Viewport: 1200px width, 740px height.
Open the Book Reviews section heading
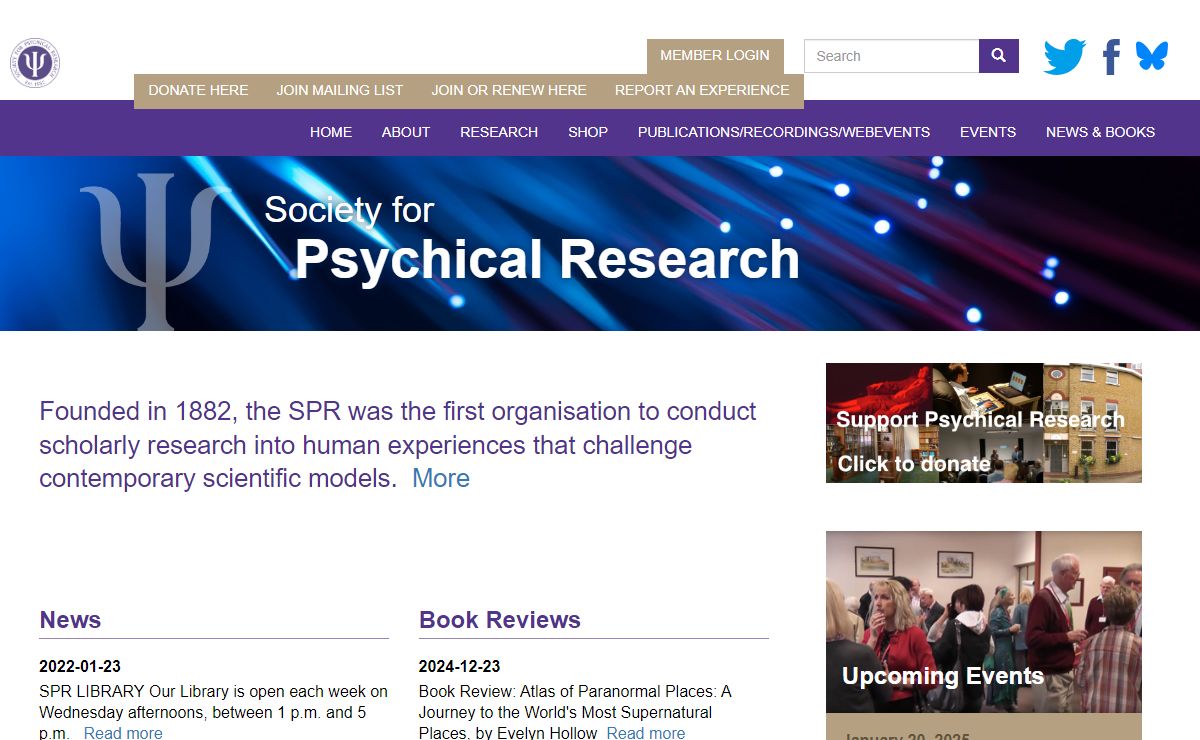[500, 620]
